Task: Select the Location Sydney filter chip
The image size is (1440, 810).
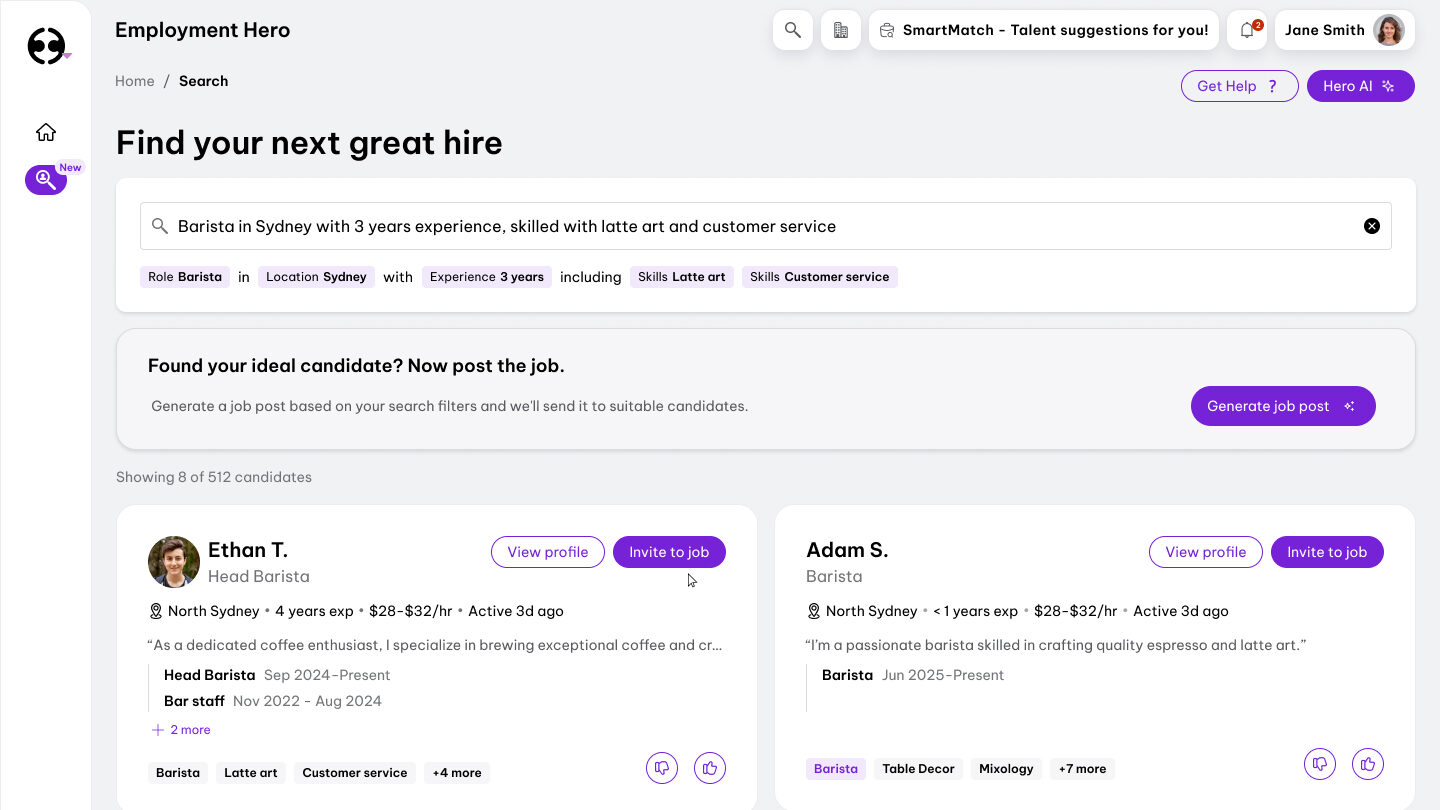Action: (x=316, y=277)
